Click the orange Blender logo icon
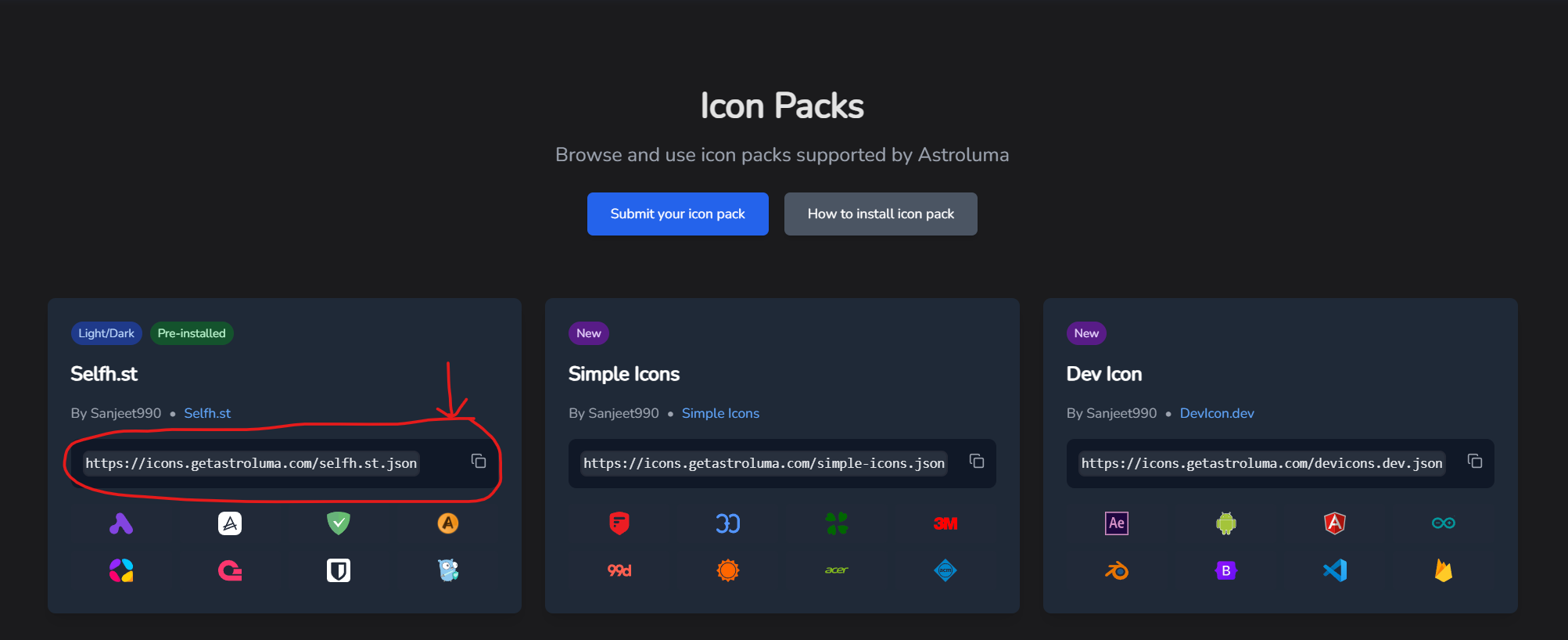The image size is (1568, 640). [x=1117, y=570]
